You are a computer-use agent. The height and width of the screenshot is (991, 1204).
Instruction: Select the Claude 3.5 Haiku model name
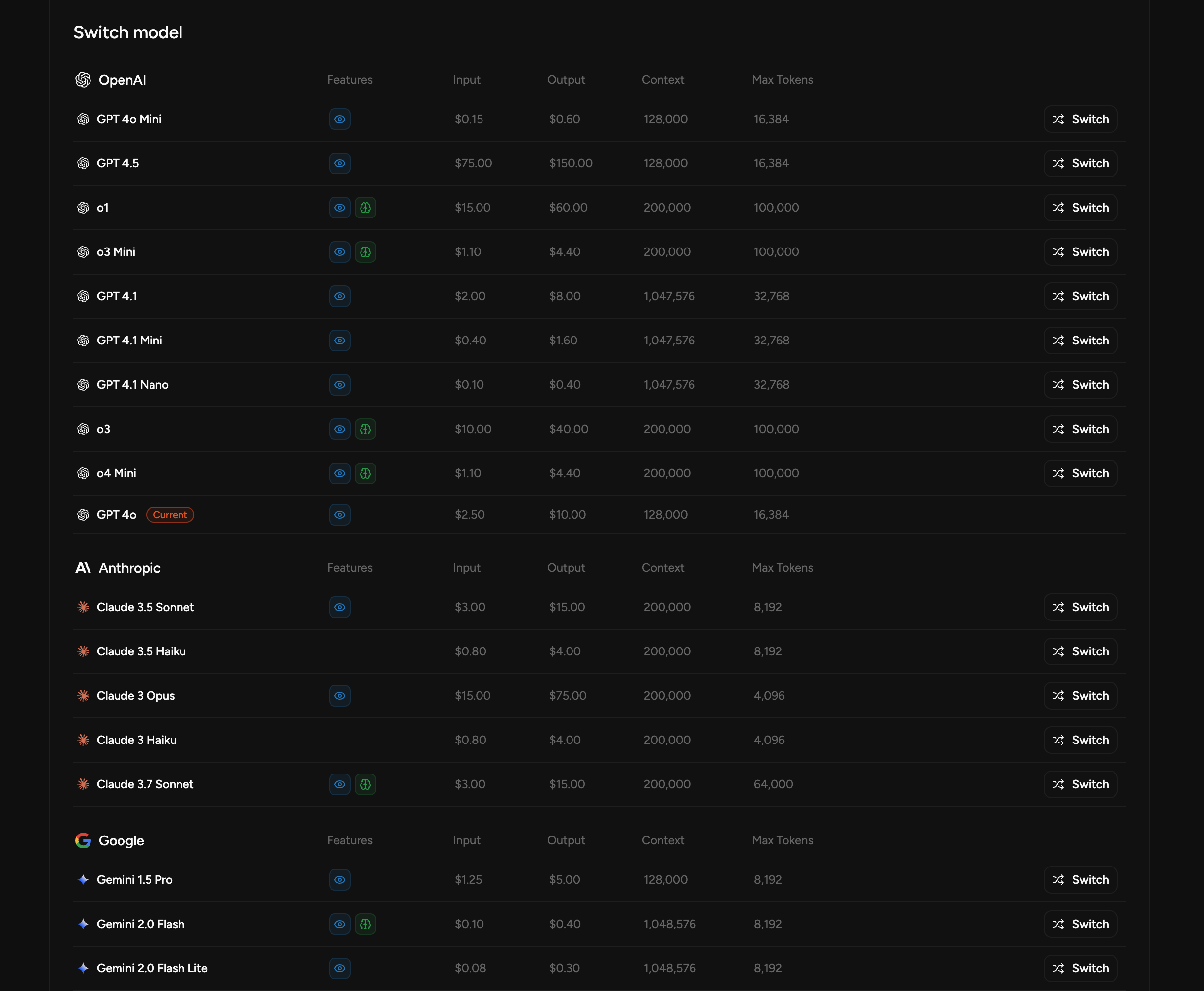(x=141, y=651)
